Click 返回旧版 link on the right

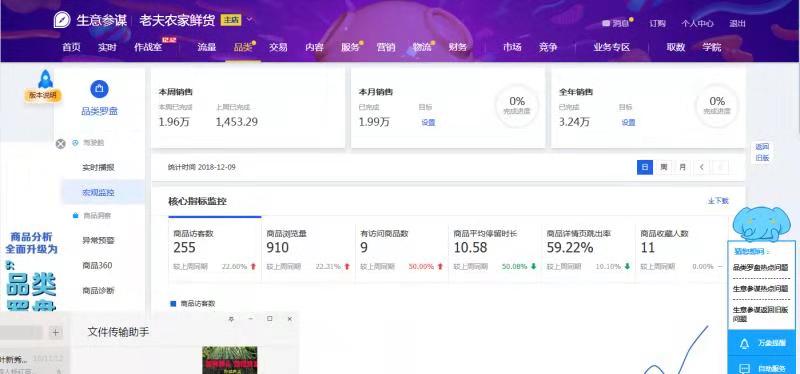coord(762,152)
